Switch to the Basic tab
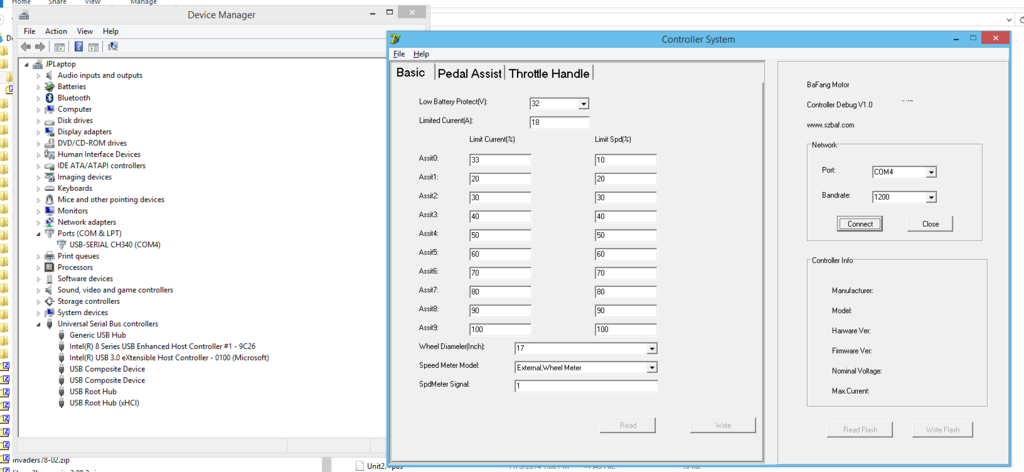 [x=411, y=72]
